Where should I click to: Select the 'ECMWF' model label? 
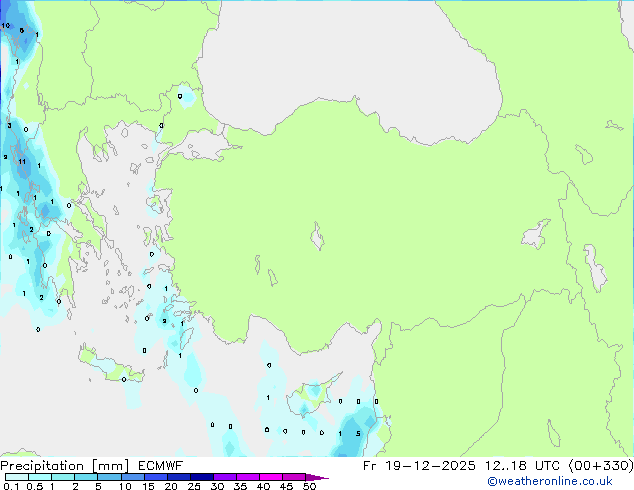pyautogui.click(x=160, y=466)
